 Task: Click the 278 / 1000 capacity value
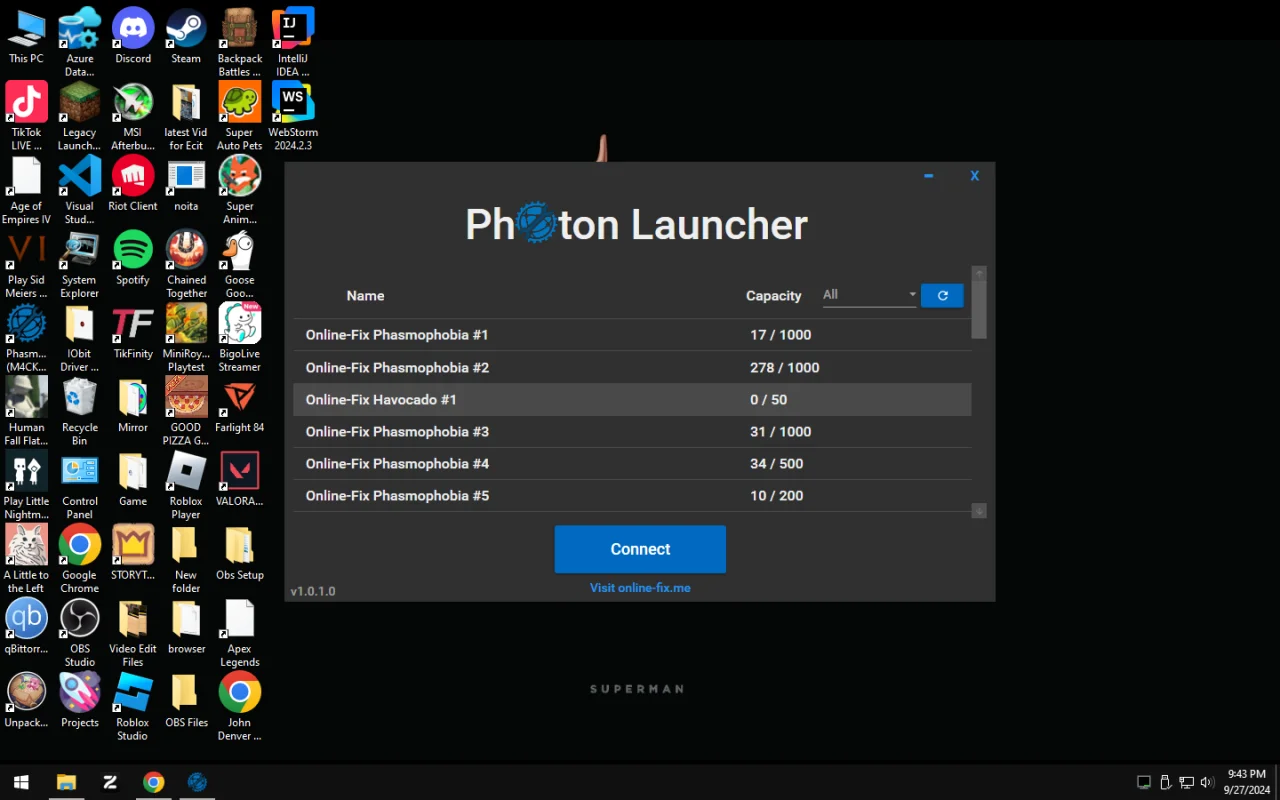(784, 367)
